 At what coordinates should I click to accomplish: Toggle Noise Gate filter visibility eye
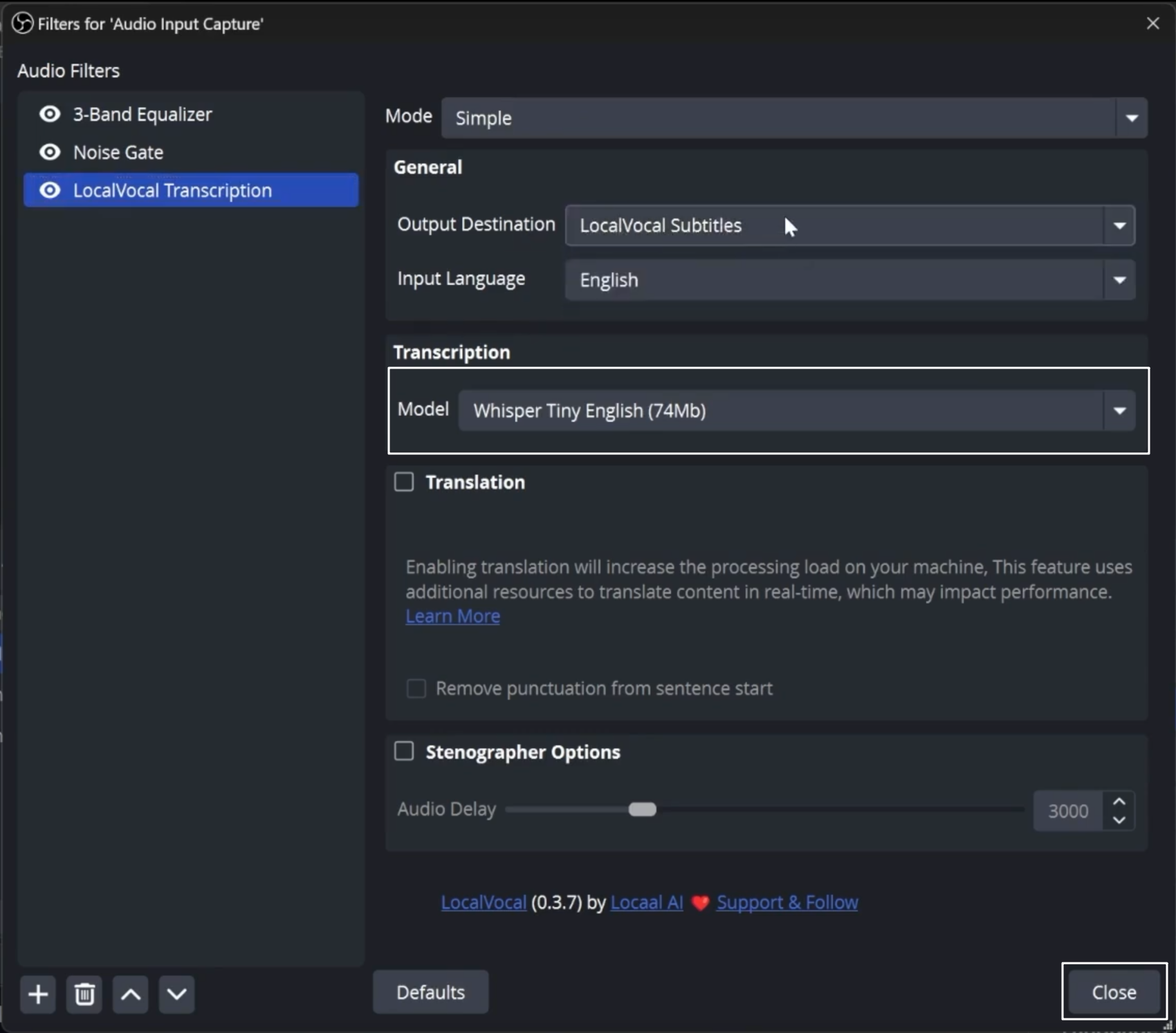tap(50, 152)
